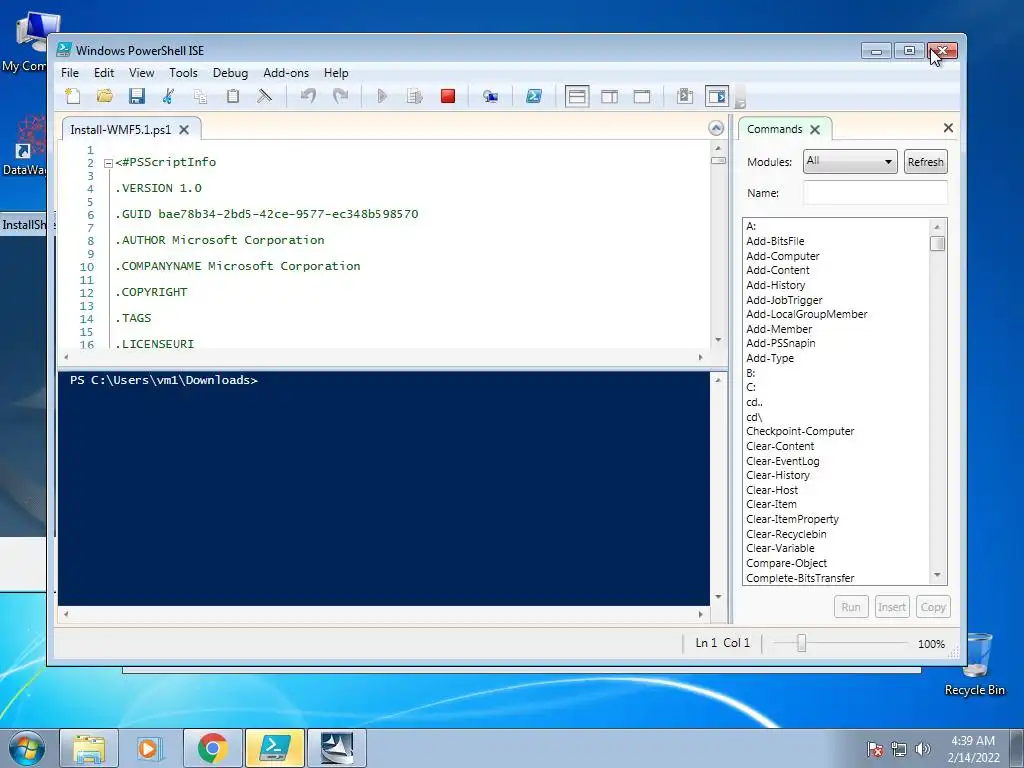Open the Help menu

point(336,73)
